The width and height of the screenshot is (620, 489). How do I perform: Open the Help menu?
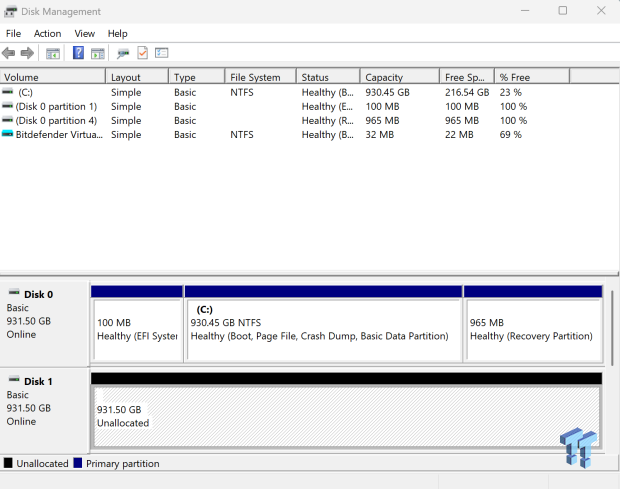point(117,34)
